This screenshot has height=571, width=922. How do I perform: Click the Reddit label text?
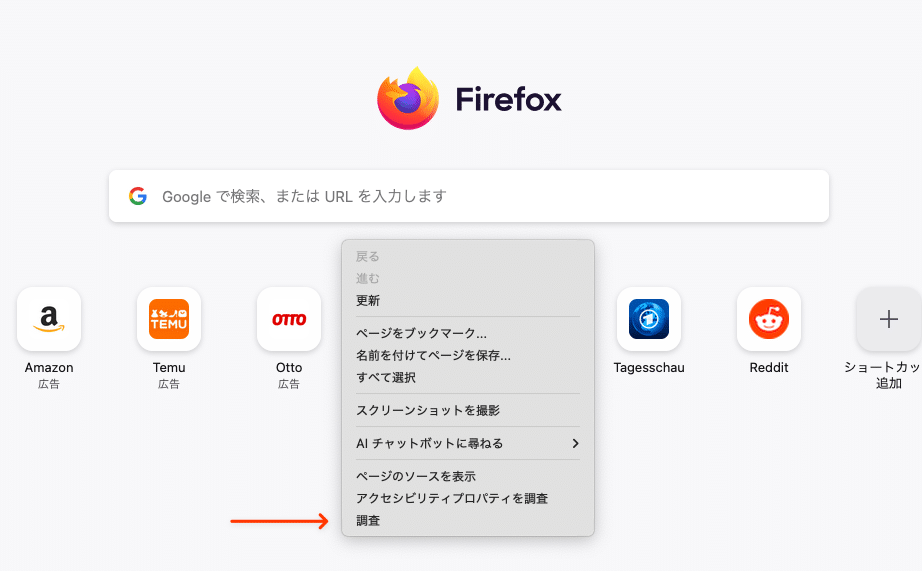[769, 368]
